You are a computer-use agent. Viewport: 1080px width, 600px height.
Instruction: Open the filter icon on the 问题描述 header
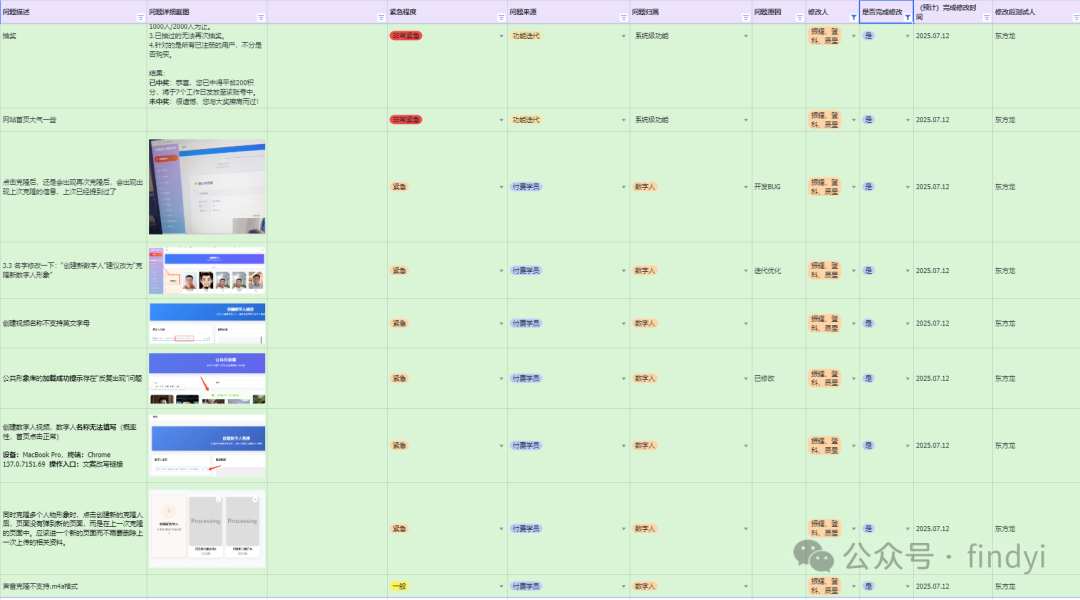[x=141, y=18]
